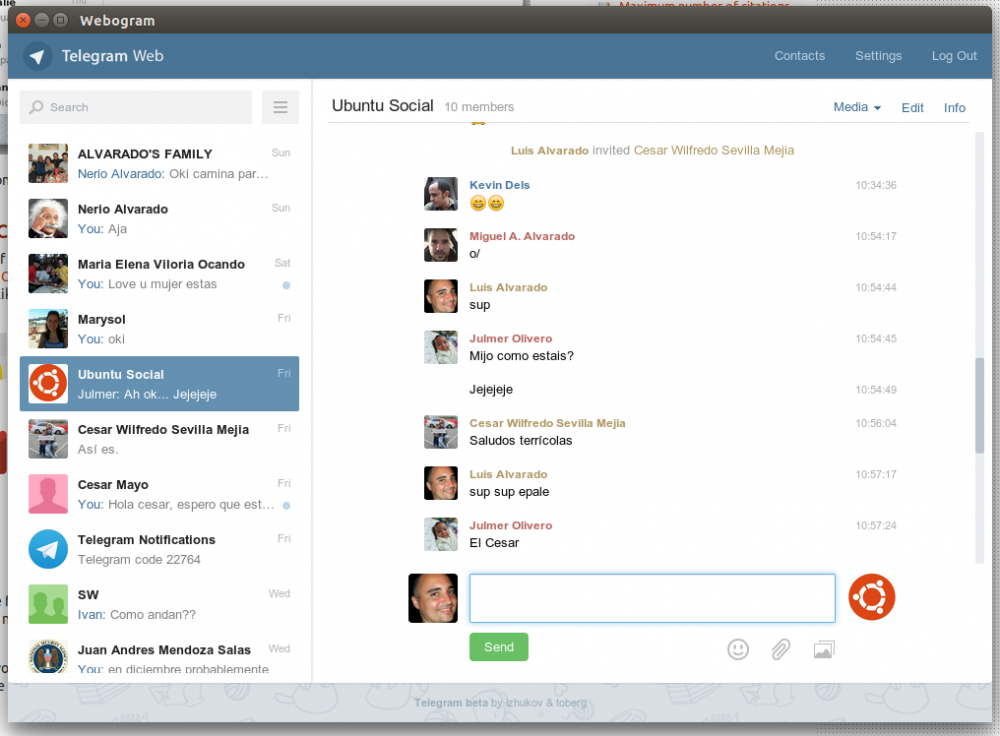The height and width of the screenshot is (736, 1000).
Task: Click Juan Andres Mendoza Salas's seal avatar
Action: point(48,657)
